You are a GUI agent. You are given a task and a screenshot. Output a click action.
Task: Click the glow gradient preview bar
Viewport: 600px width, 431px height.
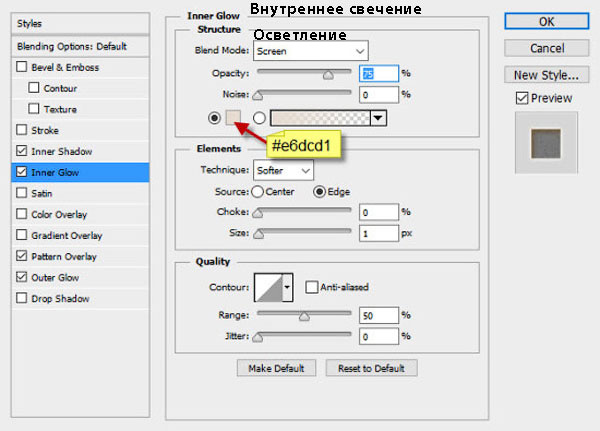click(x=320, y=118)
